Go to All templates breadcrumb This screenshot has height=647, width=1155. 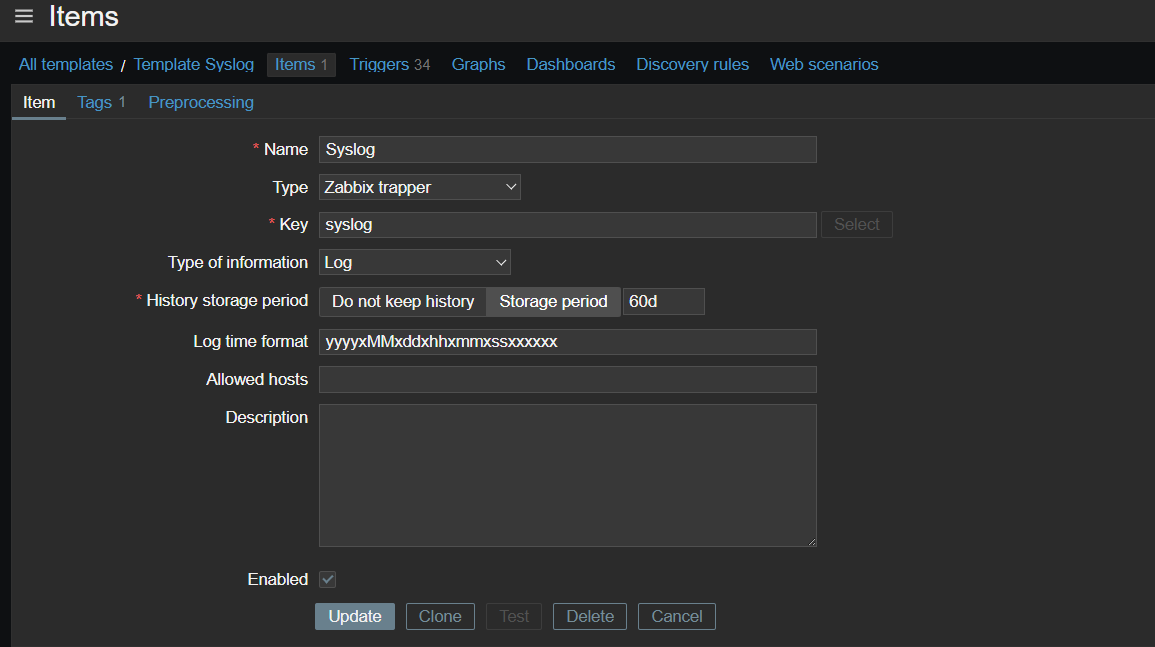pyautogui.click(x=66, y=65)
